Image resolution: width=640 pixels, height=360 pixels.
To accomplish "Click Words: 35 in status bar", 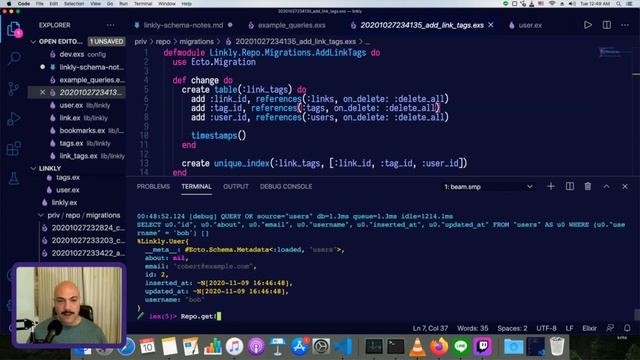I will click(473, 328).
